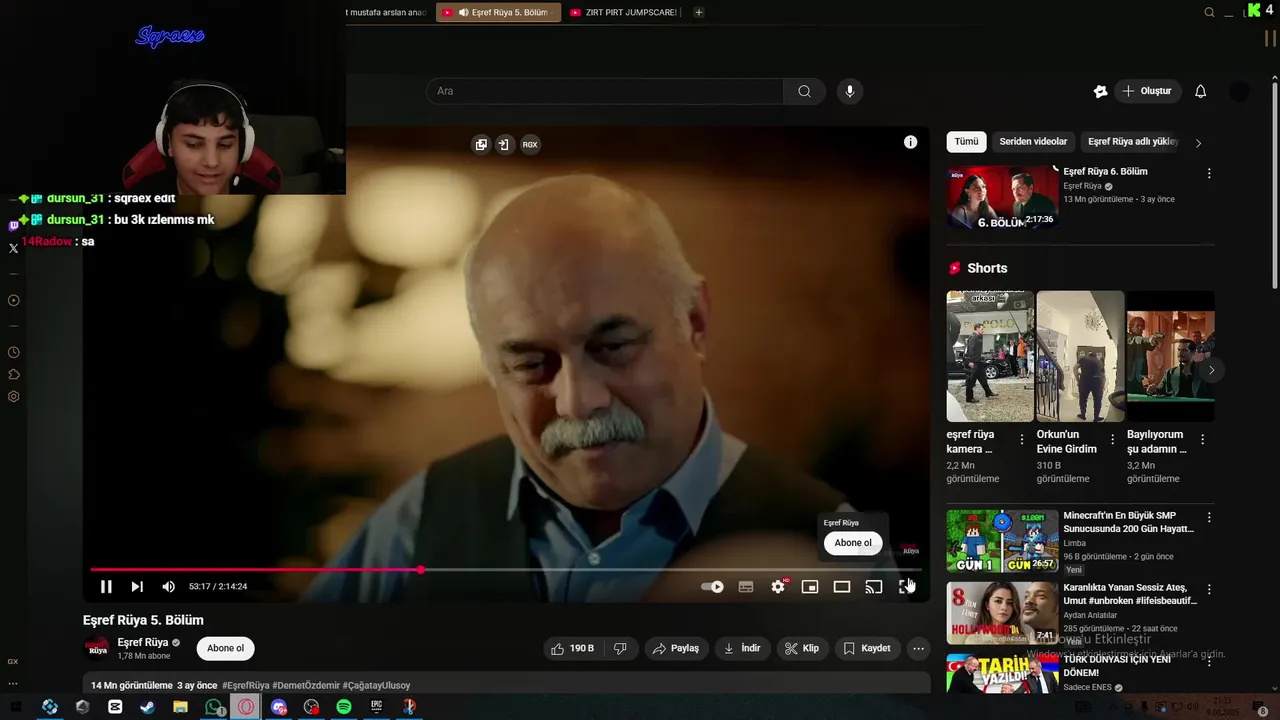Click the exit-arrow icon over the video

click(x=503, y=144)
